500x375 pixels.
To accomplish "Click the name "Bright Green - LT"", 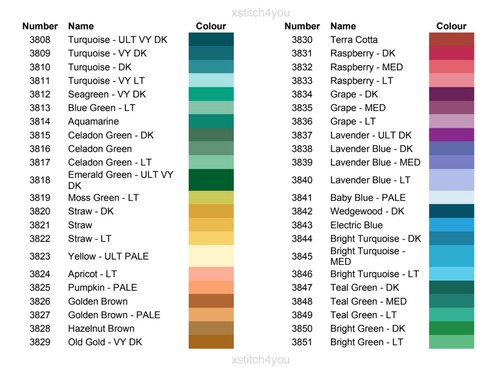I will [367, 342].
